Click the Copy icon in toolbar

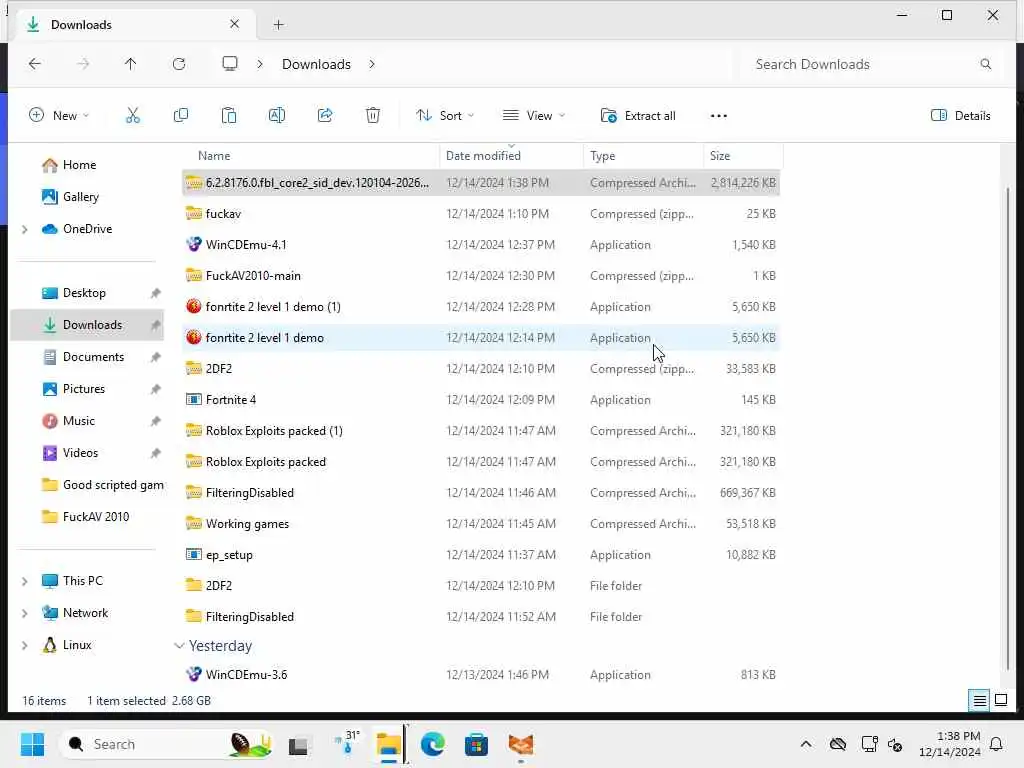pos(181,116)
